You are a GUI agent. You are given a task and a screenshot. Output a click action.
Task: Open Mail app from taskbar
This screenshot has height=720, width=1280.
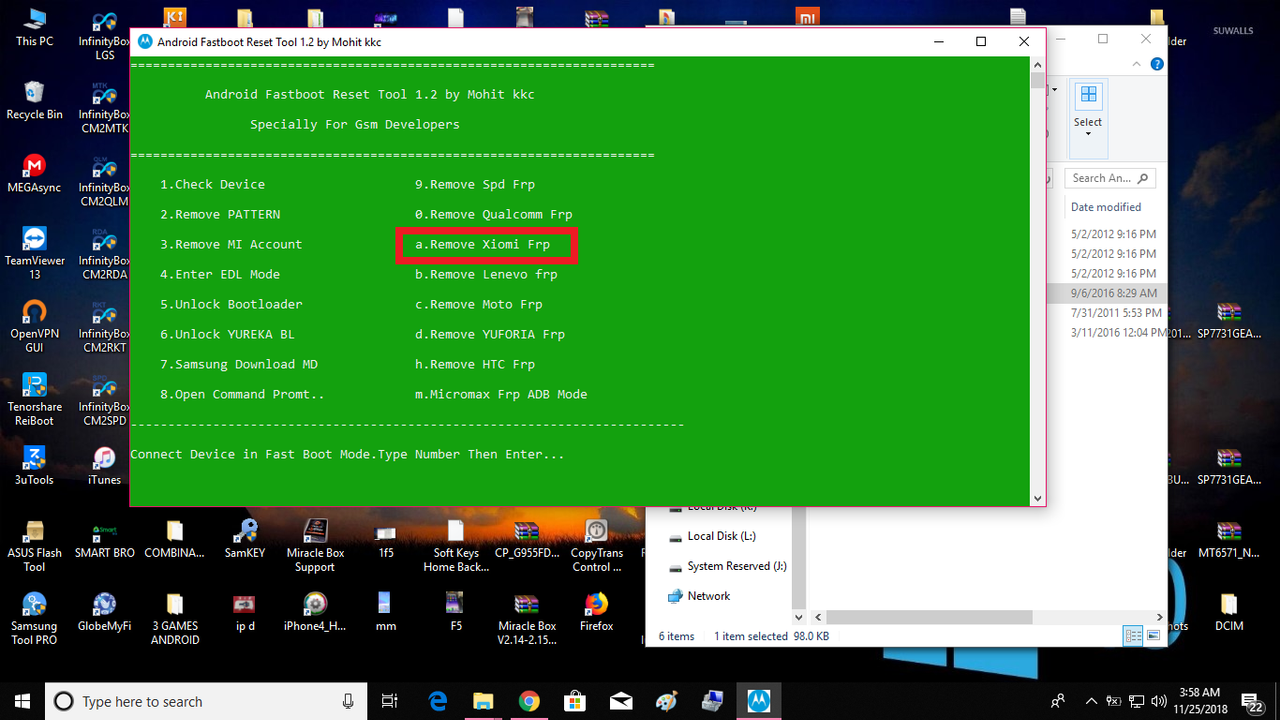[621, 701]
